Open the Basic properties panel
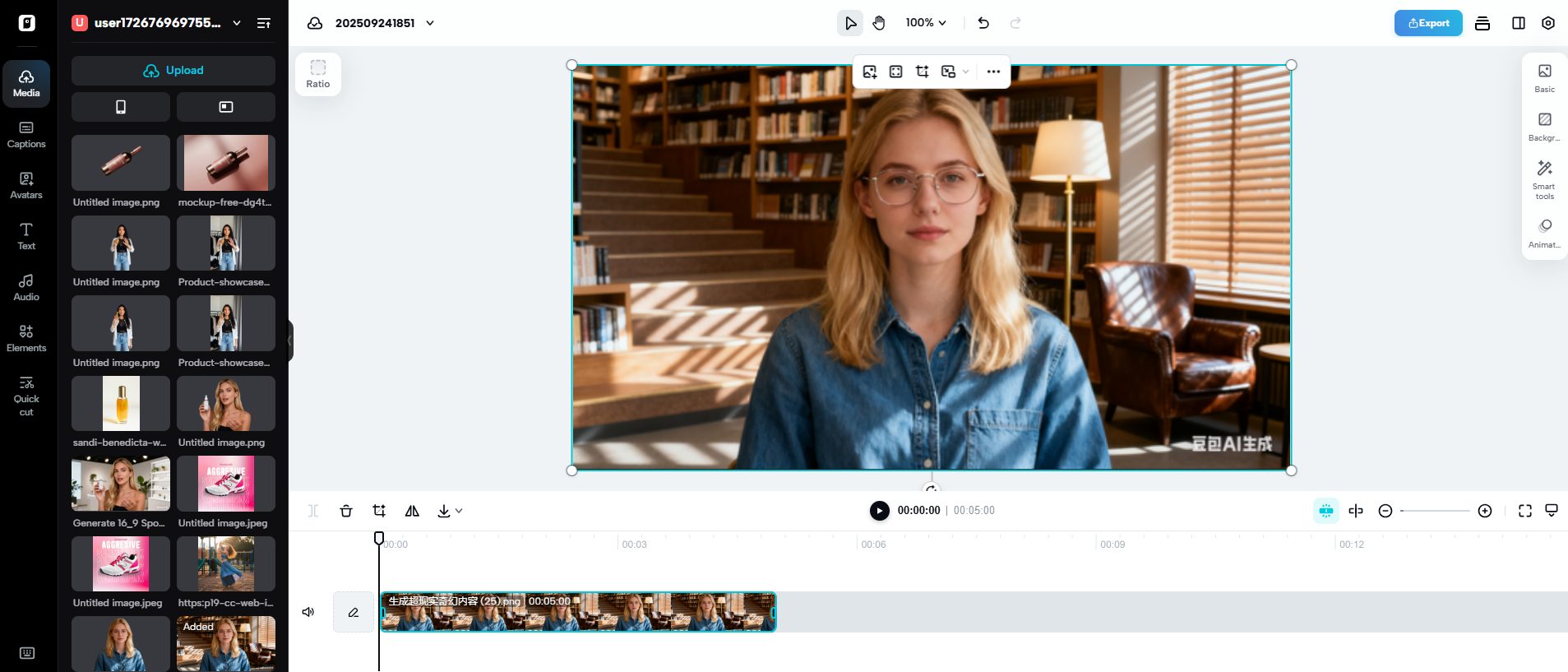The image size is (1568, 672). pos(1545,78)
